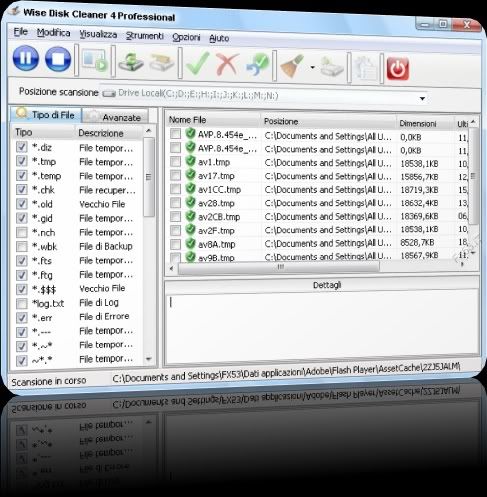Click the grayed documents copy icon
Image resolution: width=487 pixels, height=497 pixels.
tap(366, 68)
